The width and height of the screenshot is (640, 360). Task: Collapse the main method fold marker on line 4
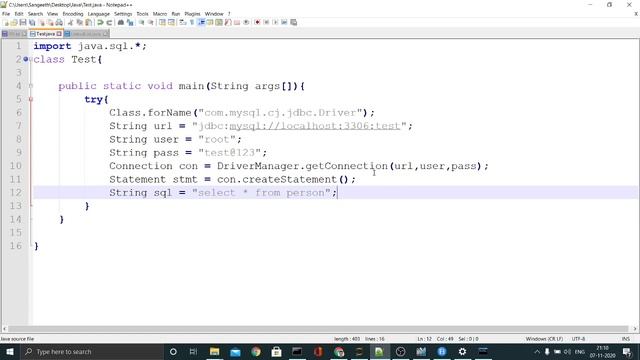click(31, 86)
